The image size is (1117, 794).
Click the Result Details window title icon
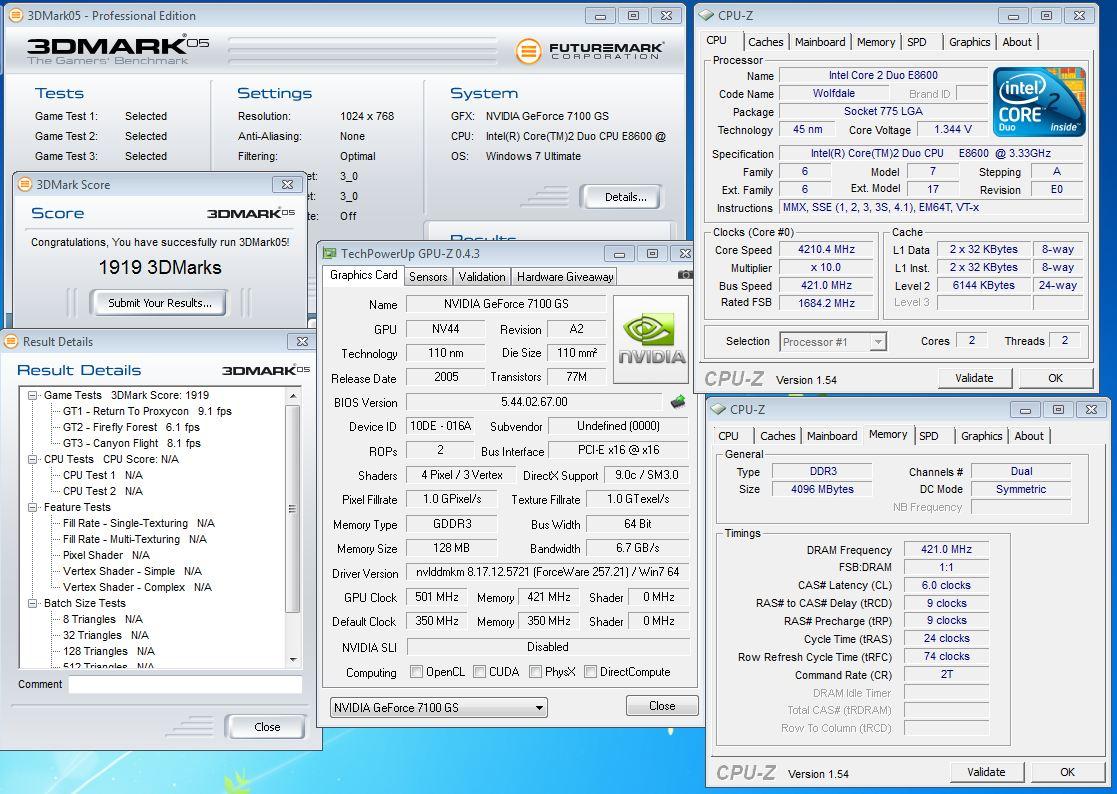(x=11, y=342)
